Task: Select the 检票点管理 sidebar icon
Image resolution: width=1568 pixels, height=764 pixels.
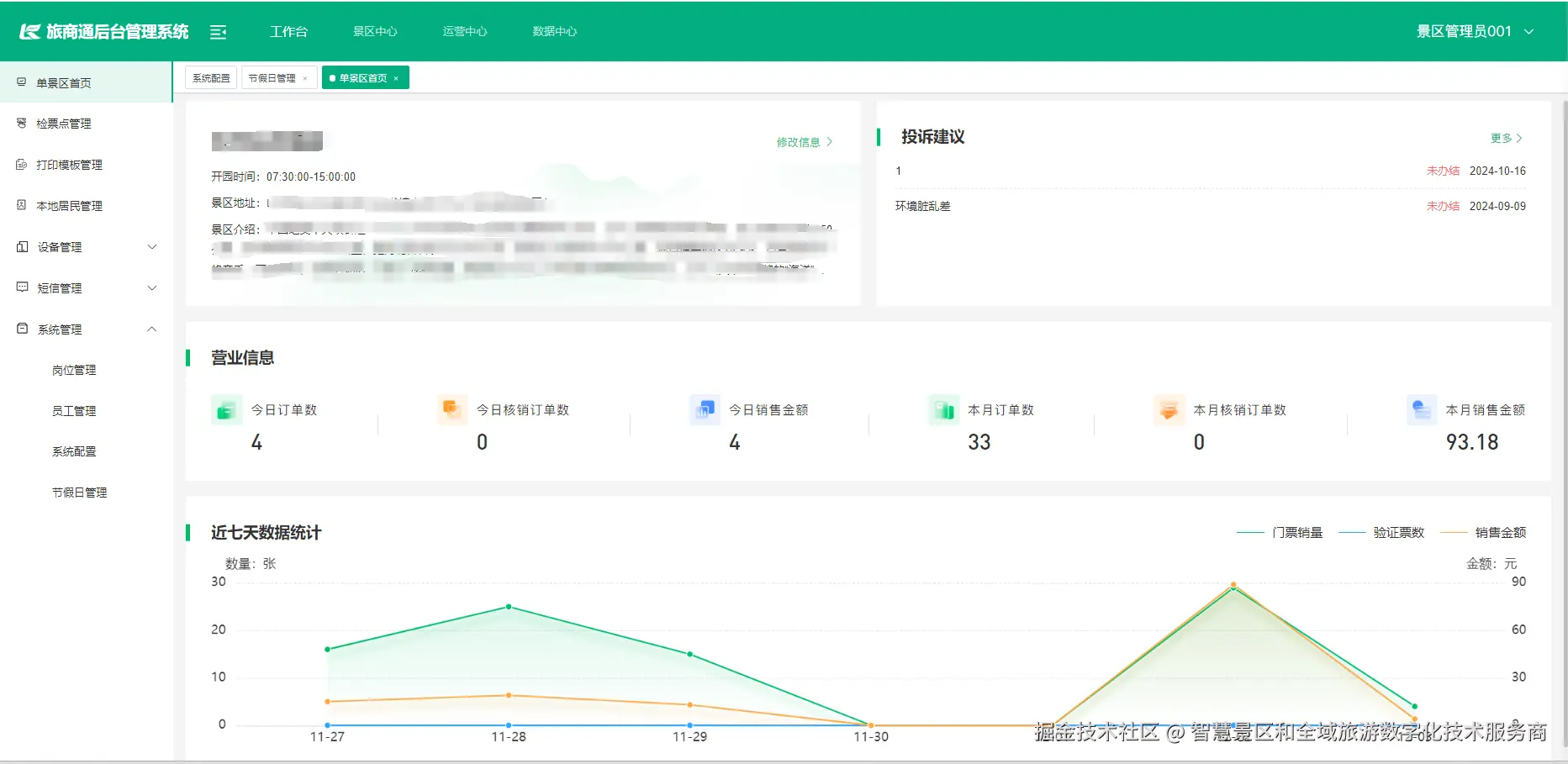Action: [21, 123]
